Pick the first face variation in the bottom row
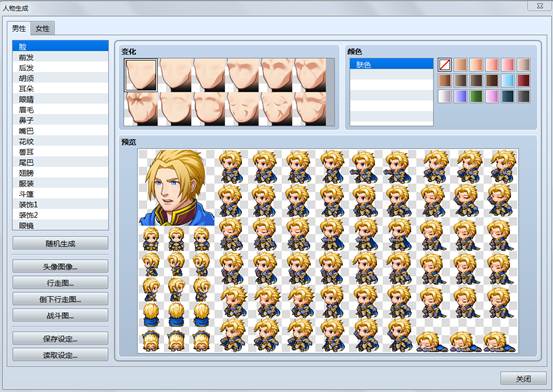553x392 pixels. [141, 109]
